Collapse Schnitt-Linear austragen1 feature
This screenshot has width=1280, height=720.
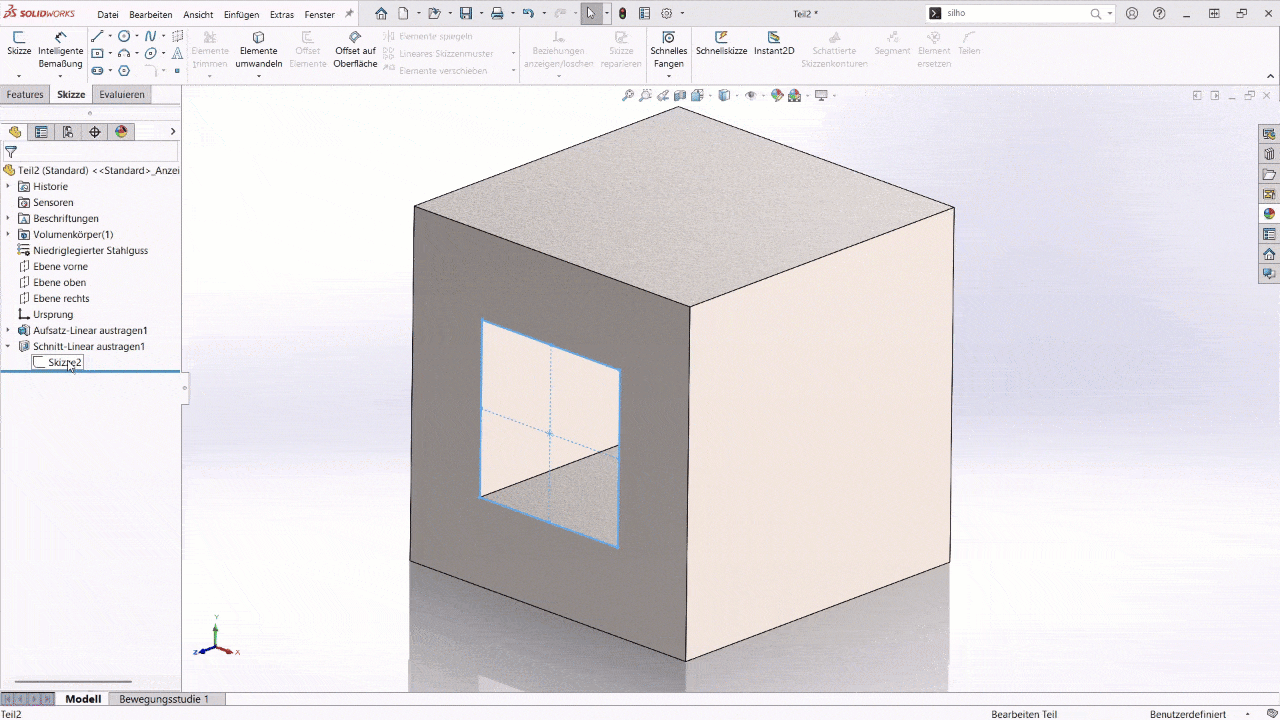point(8,346)
